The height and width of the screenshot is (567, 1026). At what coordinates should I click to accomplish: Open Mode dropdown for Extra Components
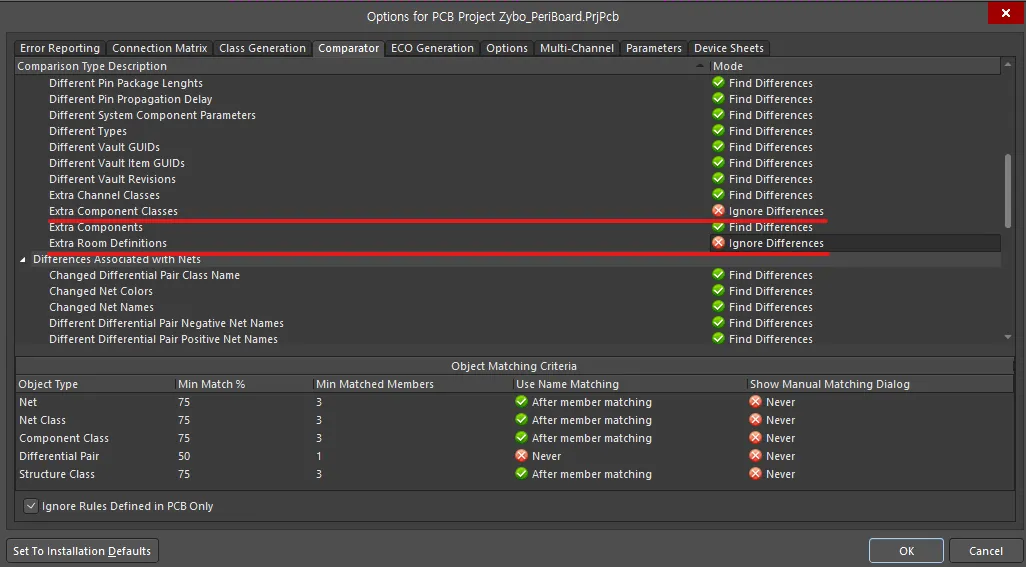(x=855, y=227)
